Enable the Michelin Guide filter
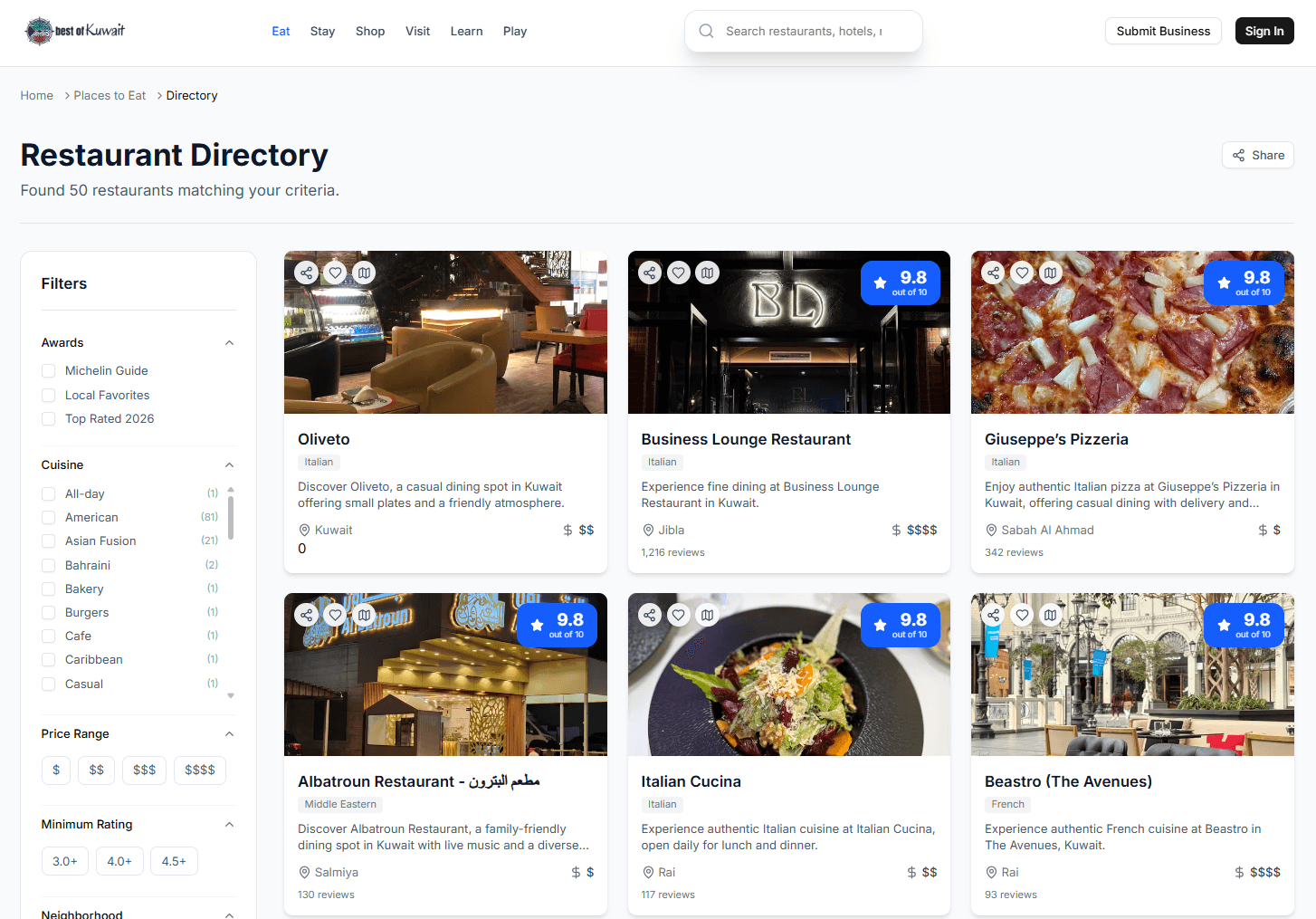Viewport: 1316px width, 919px height. pyautogui.click(x=48, y=370)
